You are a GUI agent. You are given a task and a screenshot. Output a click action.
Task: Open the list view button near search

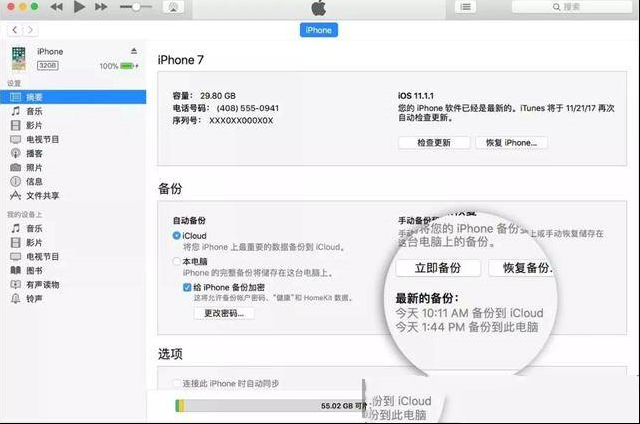pos(465,7)
